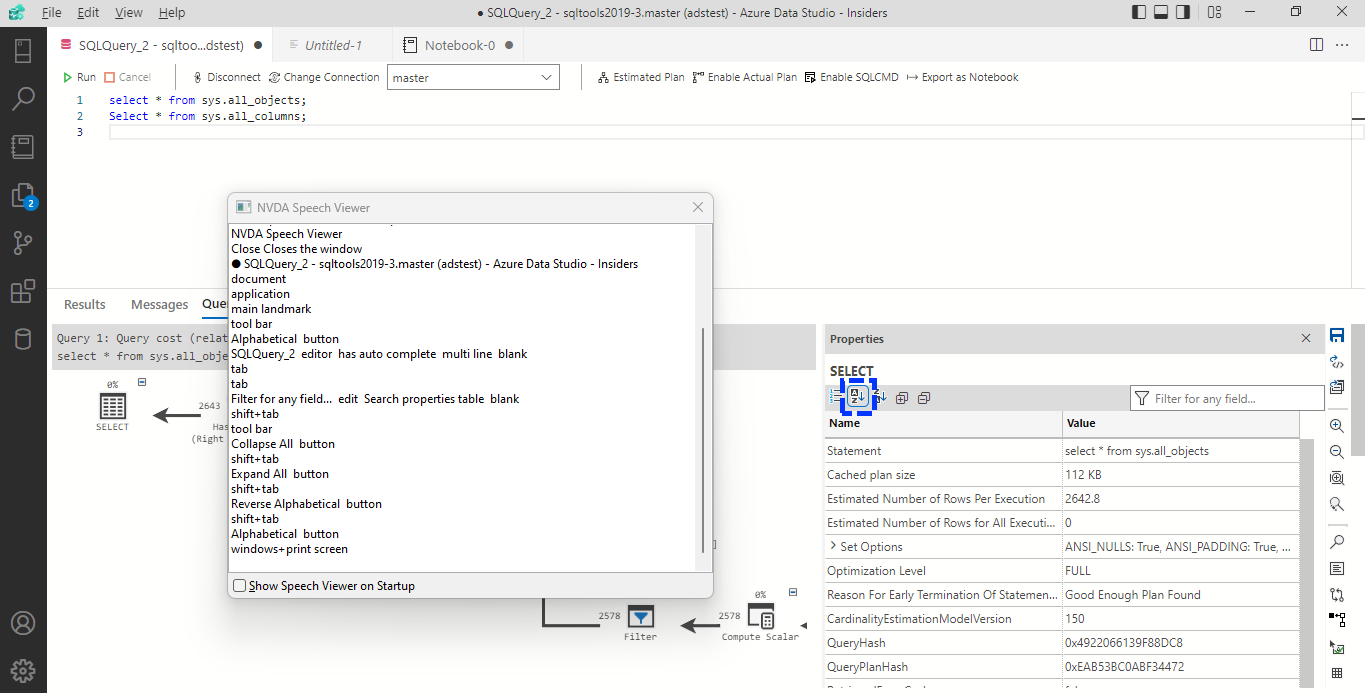1365x693 pixels.
Task: Switch to the Messages tab
Action: pyautogui.click(x=159, y=304)
